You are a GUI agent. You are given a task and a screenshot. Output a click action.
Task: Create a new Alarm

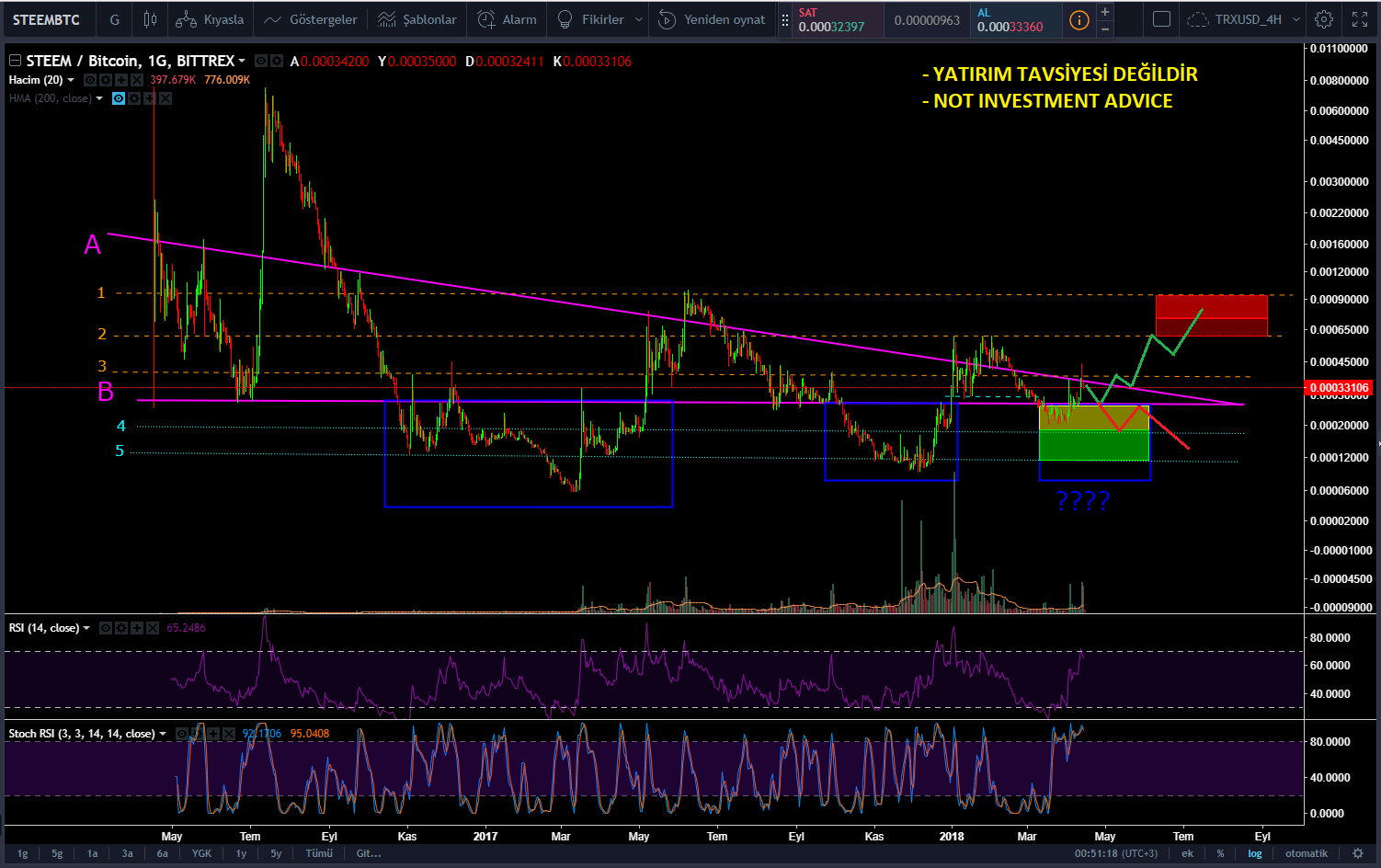tap(507, 19)
